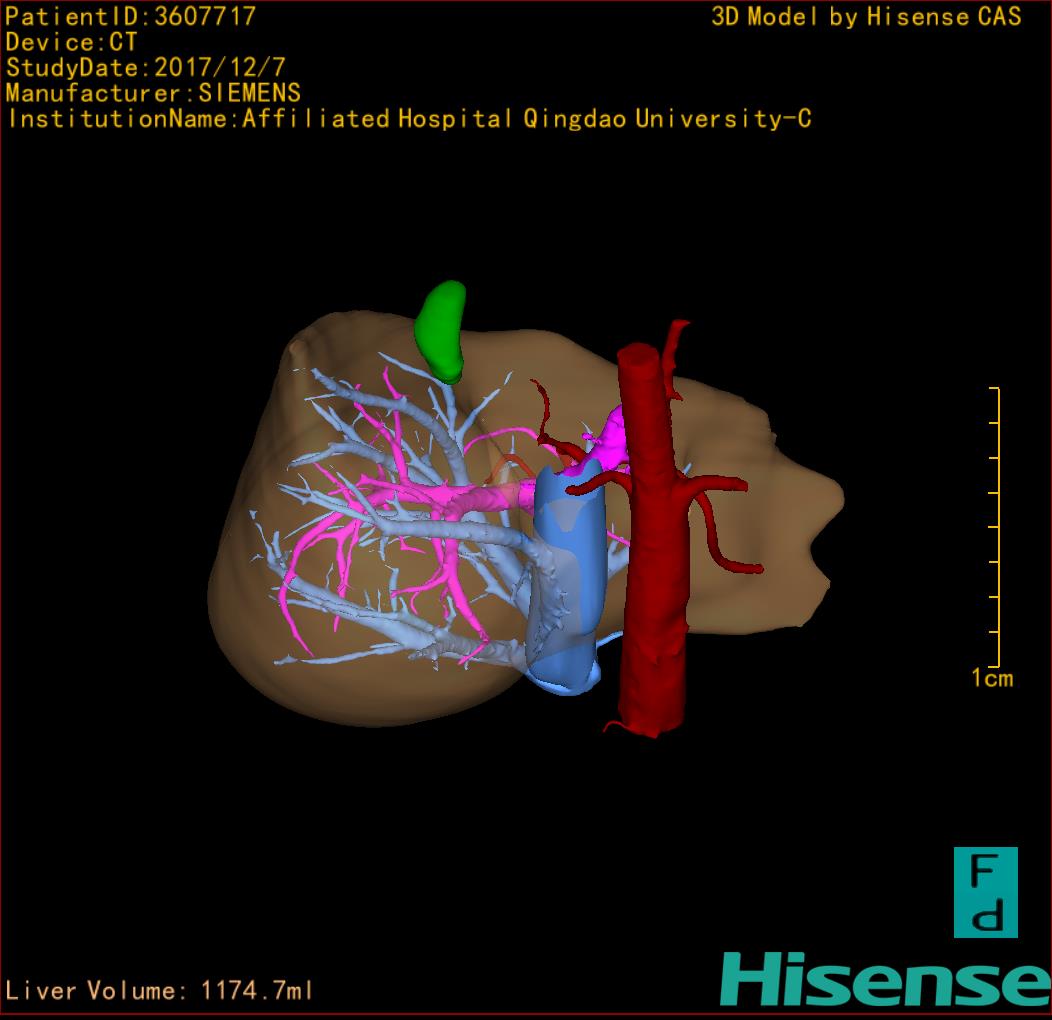Click the Fd orientation cube

(x=986, y=892)
